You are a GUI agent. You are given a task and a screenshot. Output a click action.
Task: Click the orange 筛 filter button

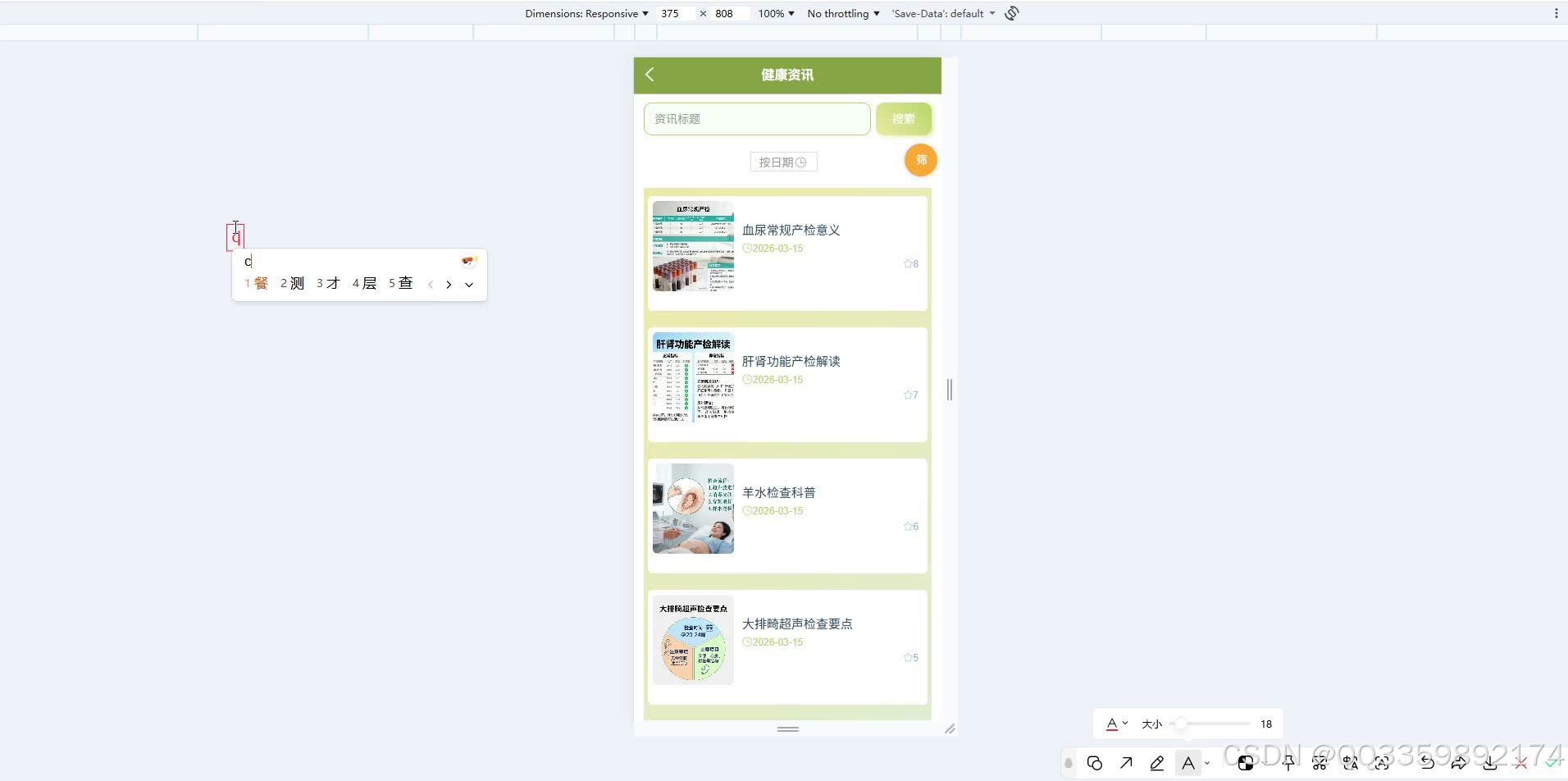point(920,160)
